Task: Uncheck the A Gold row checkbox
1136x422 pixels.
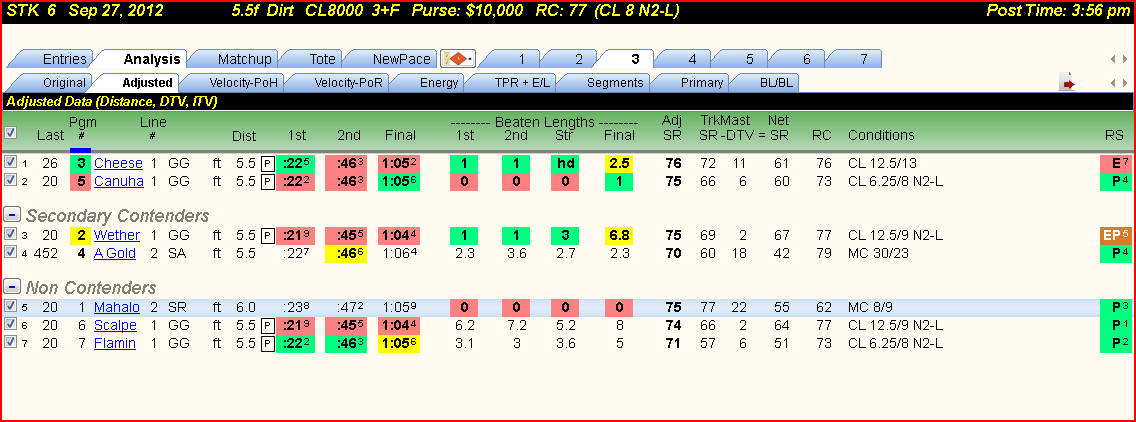Action: pos(10,252)
